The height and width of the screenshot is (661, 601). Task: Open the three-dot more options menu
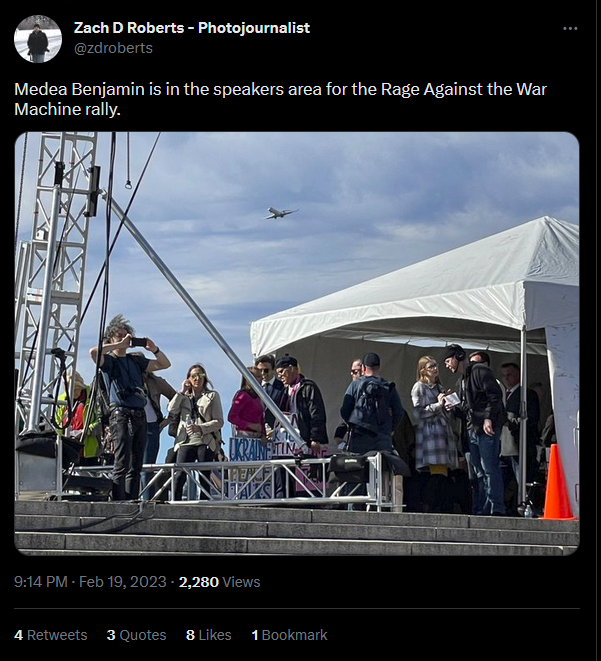pyautogui.click(x=570, y=29)
